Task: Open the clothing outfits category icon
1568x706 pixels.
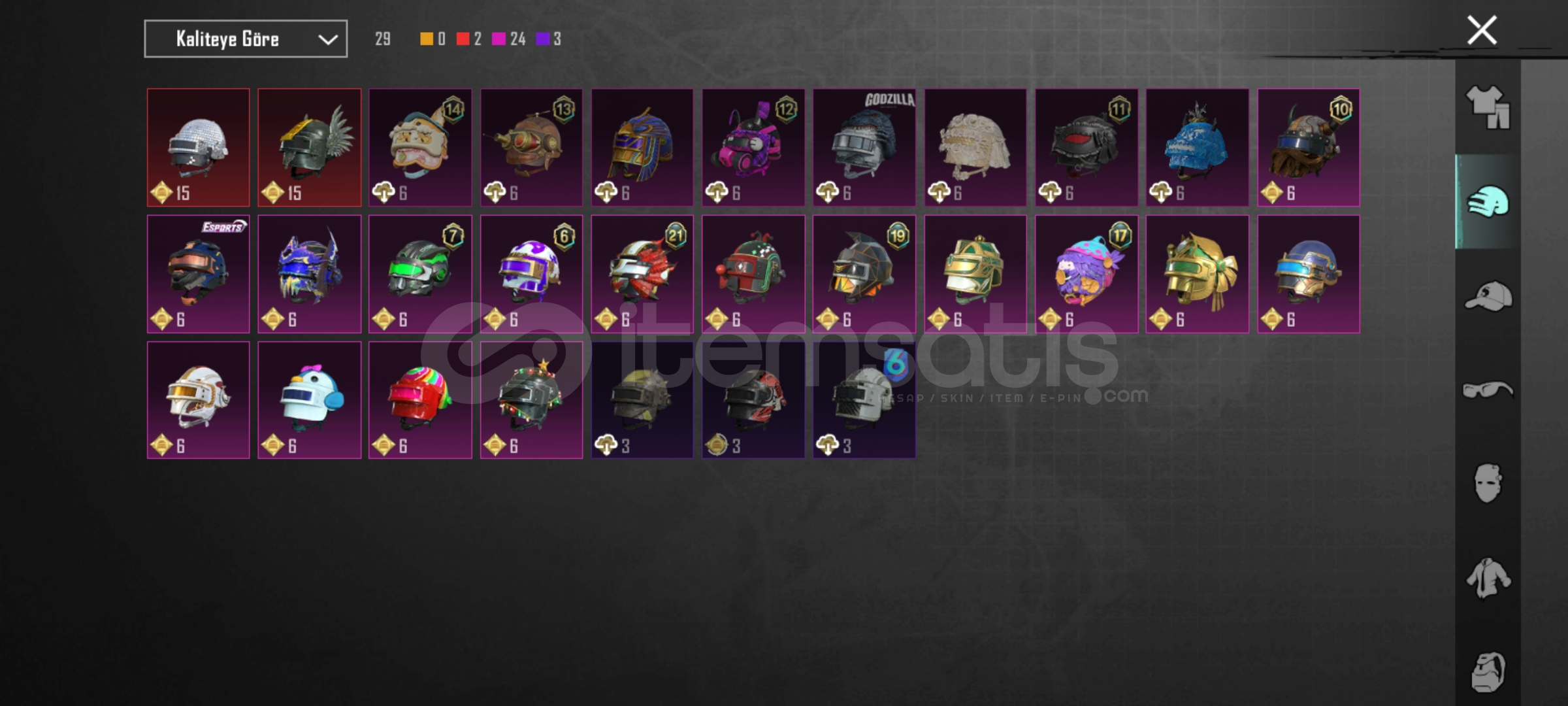Action: [x=1488, y=107]
